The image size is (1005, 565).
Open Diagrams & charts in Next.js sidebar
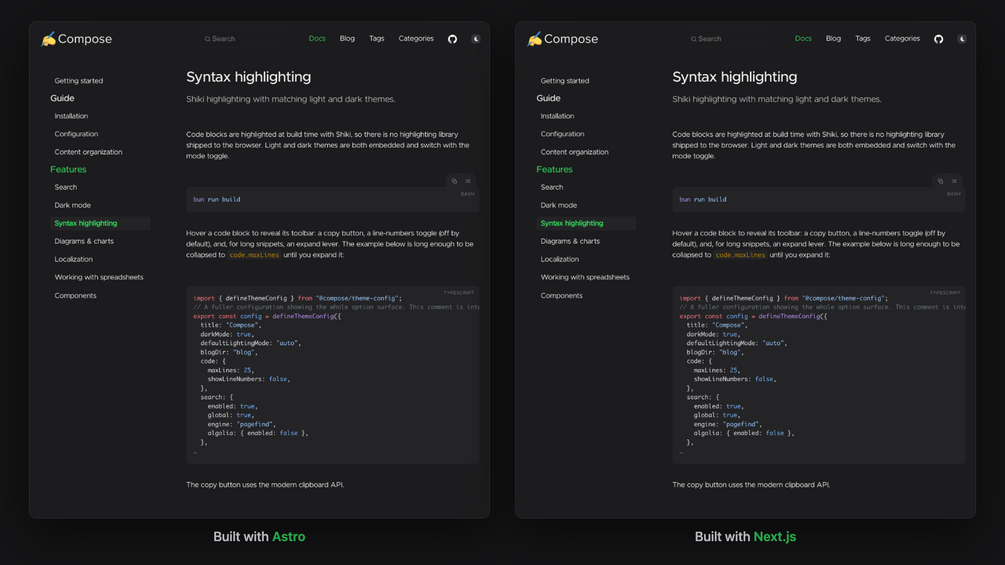(x=570, y=241)
